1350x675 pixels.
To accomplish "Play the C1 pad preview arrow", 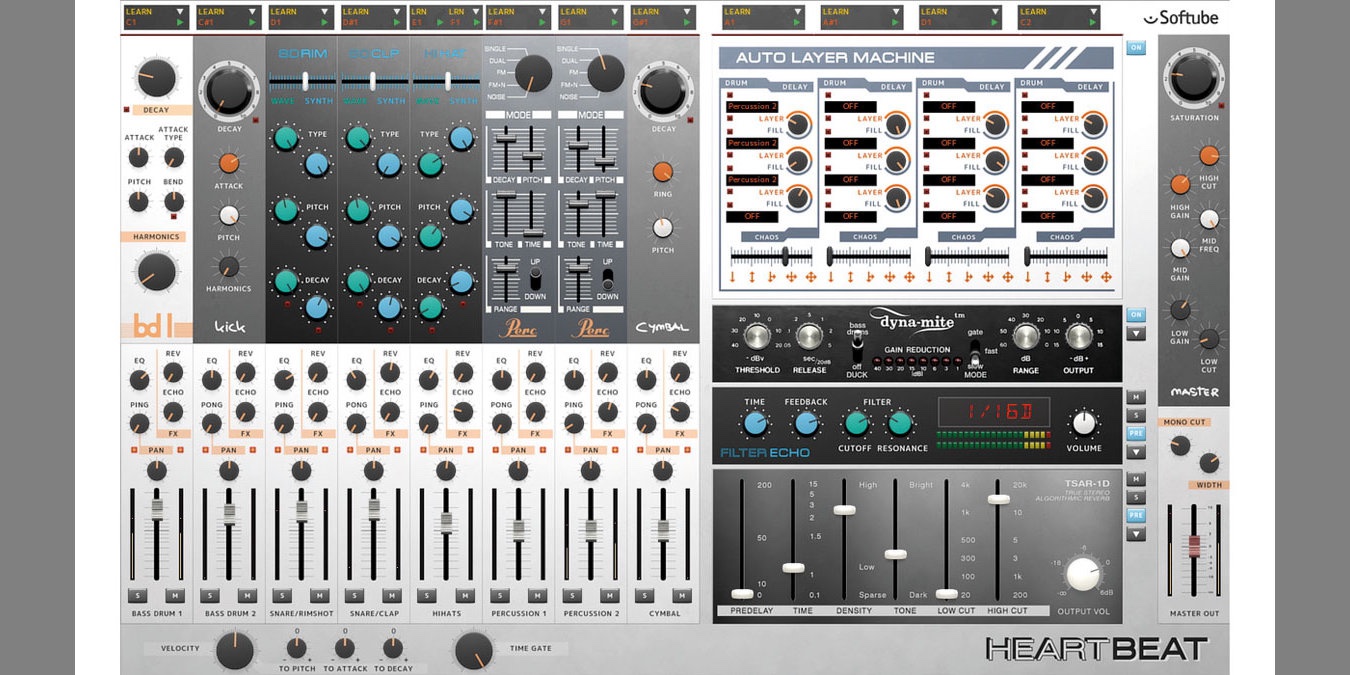I will click(x=180, y=21).
